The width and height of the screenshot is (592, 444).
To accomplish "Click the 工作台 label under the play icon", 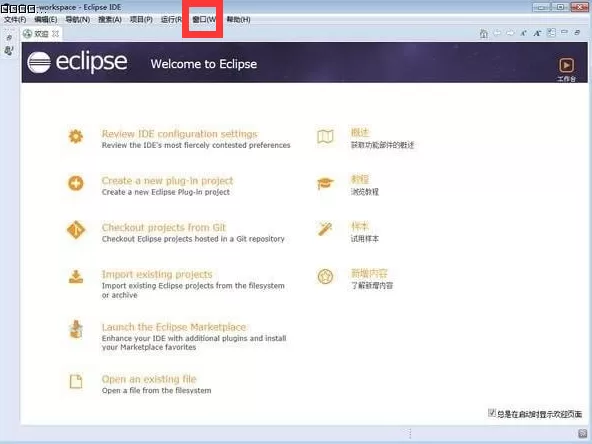I will coord(566,79).
